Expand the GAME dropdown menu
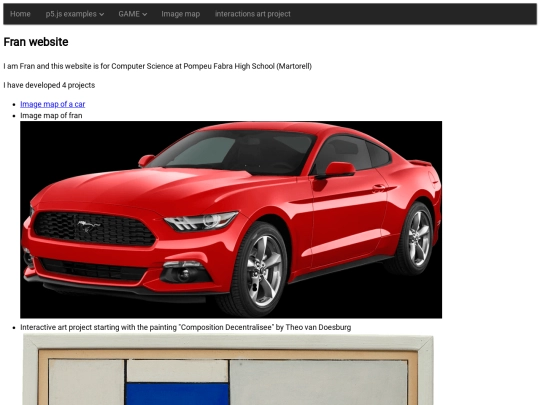The width and height of the screenshot is (540, 405). pyautogui.click(x=133, y=14)
